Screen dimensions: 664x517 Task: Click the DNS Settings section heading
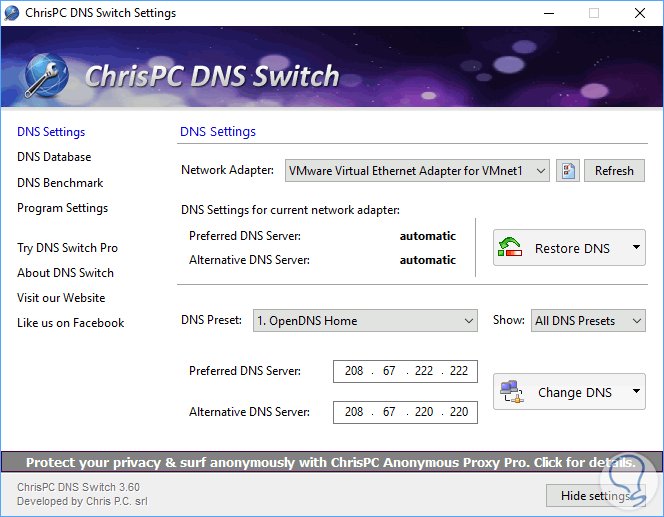[218, 132]
